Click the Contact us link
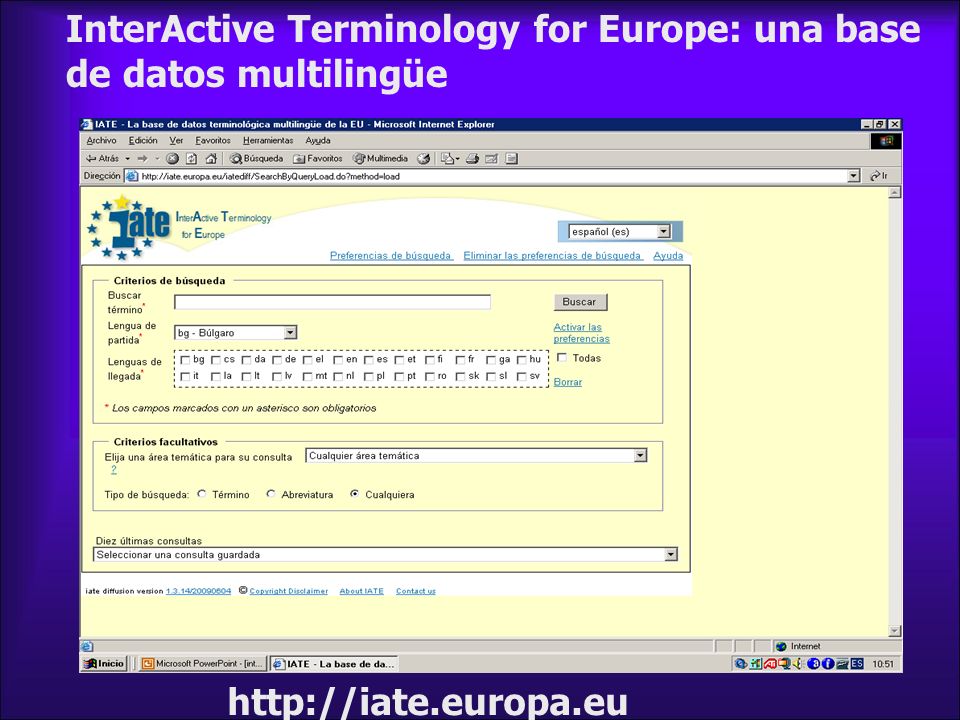The image size is (960, 720). 416,591
